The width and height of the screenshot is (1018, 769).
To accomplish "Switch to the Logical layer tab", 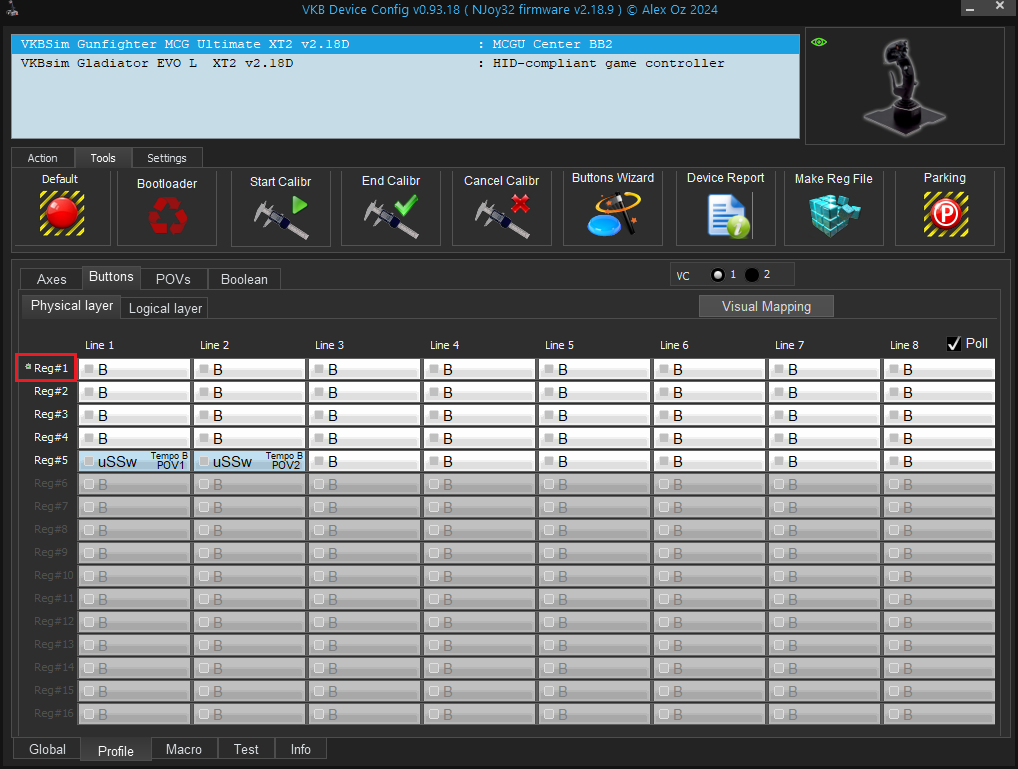I will 165,308.
